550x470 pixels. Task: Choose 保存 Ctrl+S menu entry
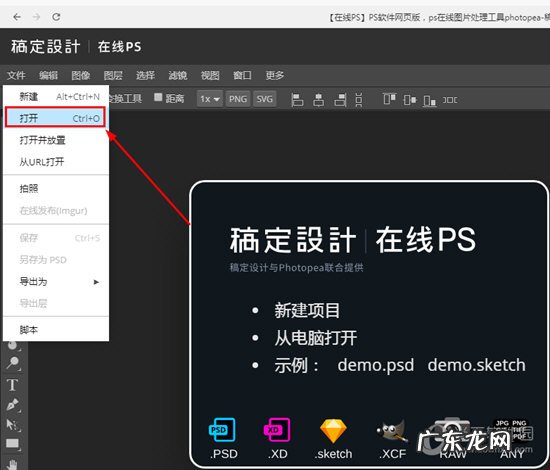[56, 238]
